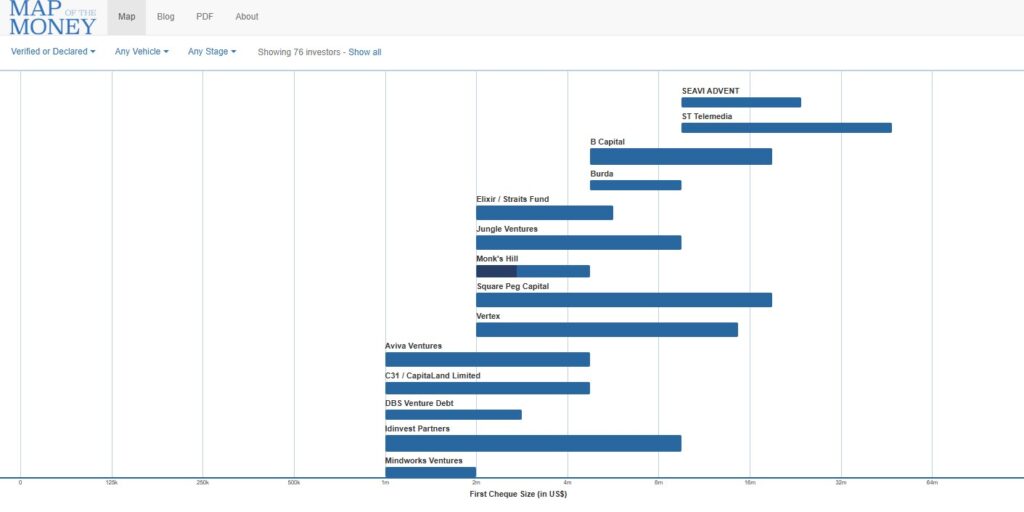Screen dimensions: 1024x512
Task: Open the PDF menu item
Action: point(205,17)
